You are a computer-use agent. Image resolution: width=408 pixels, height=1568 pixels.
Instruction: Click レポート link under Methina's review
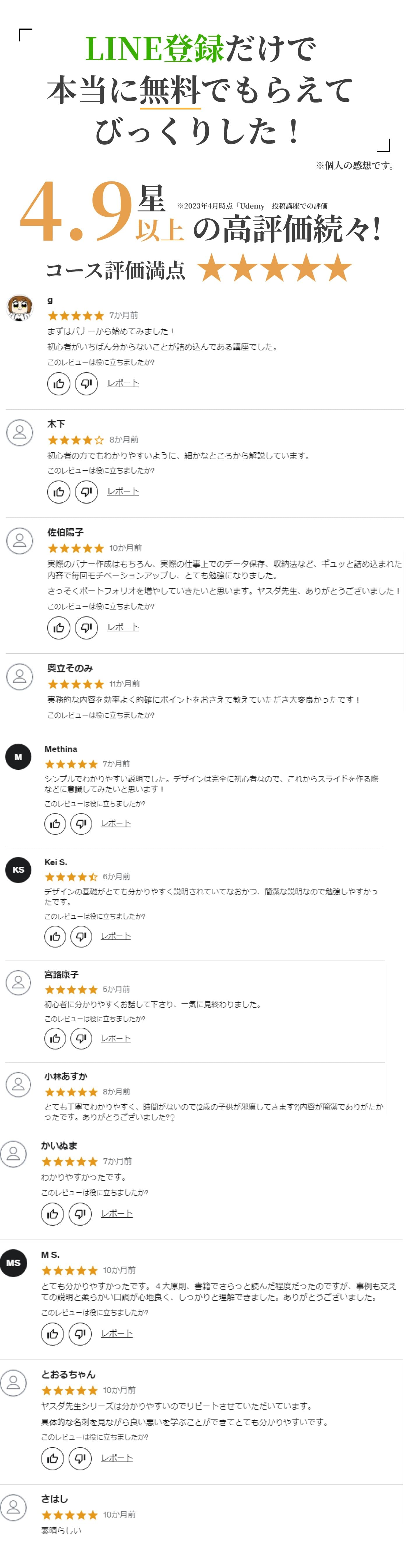(116, 823)
